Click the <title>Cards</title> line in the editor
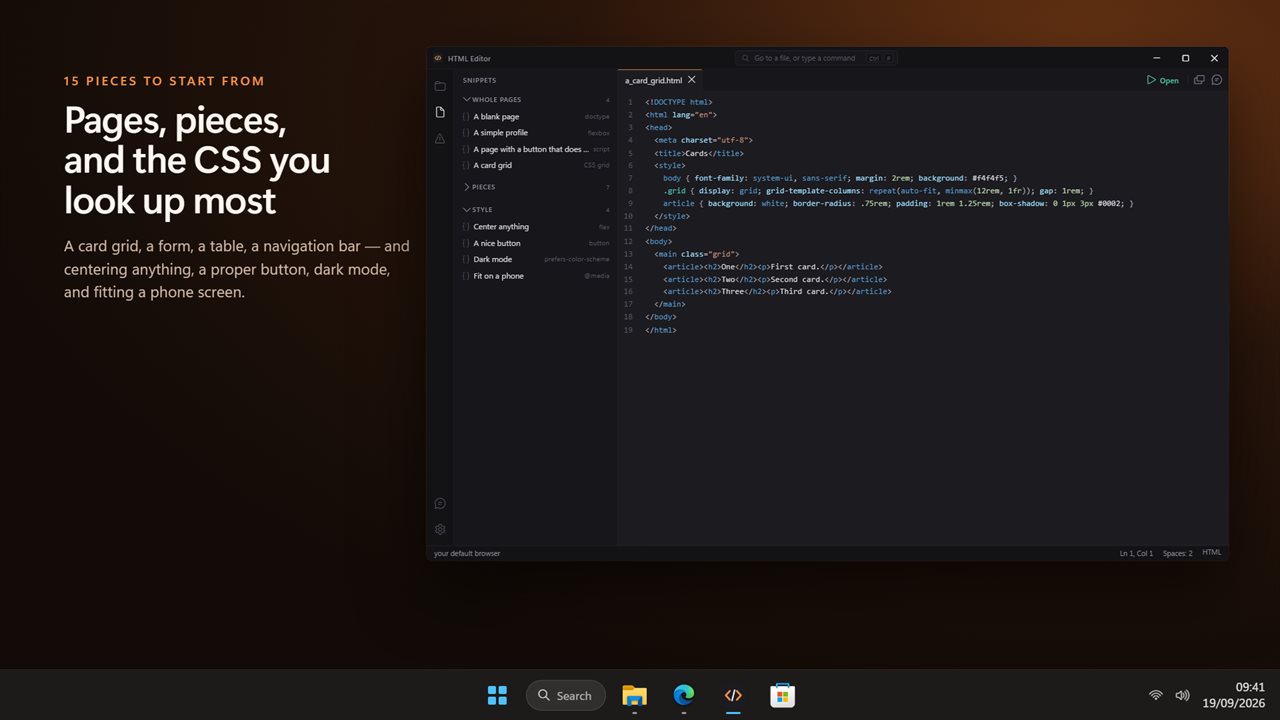This screenshot has height=720, width=1280. (x=699, y=153)
